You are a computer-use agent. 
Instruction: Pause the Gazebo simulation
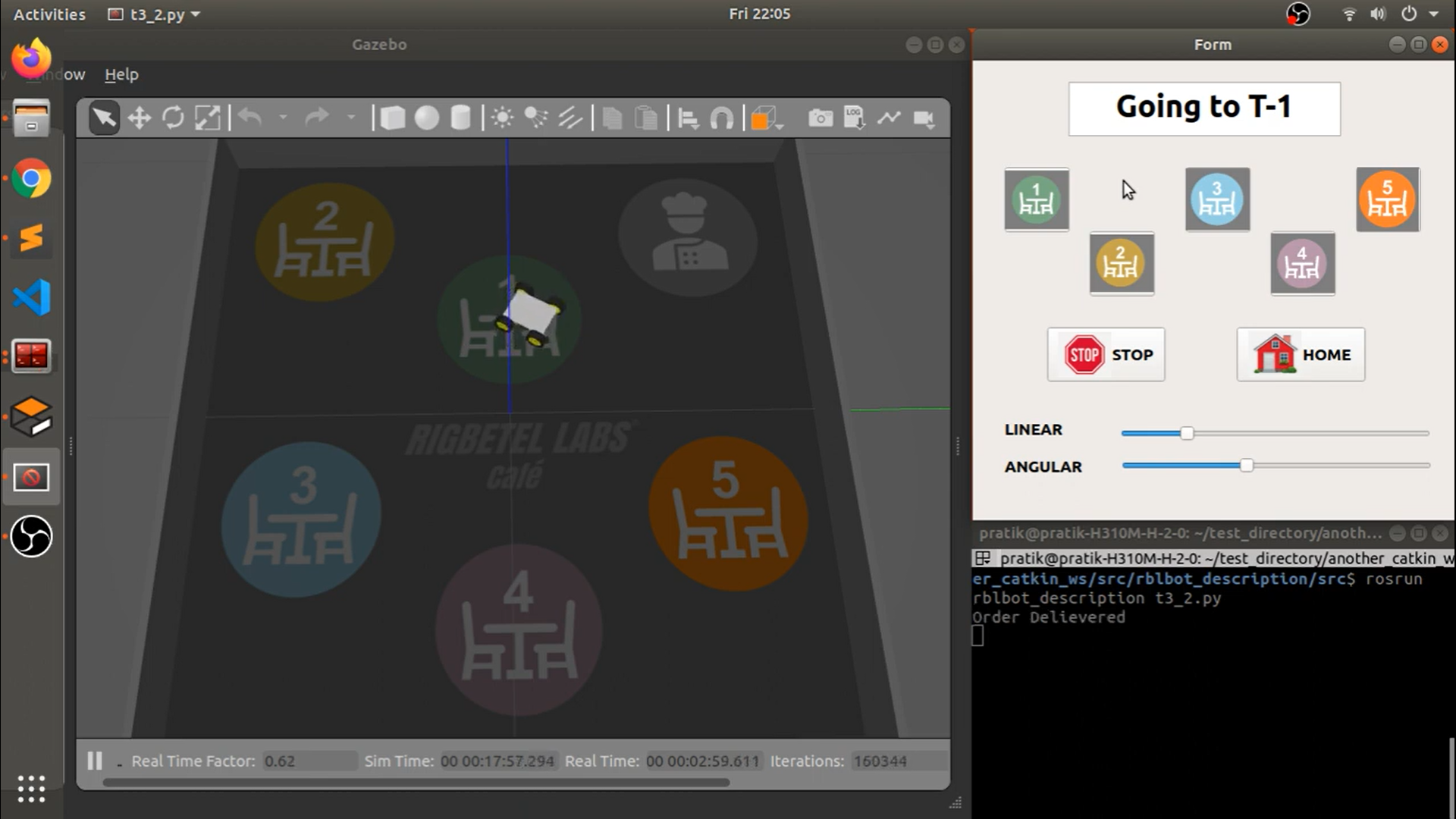tap(95, 761)
